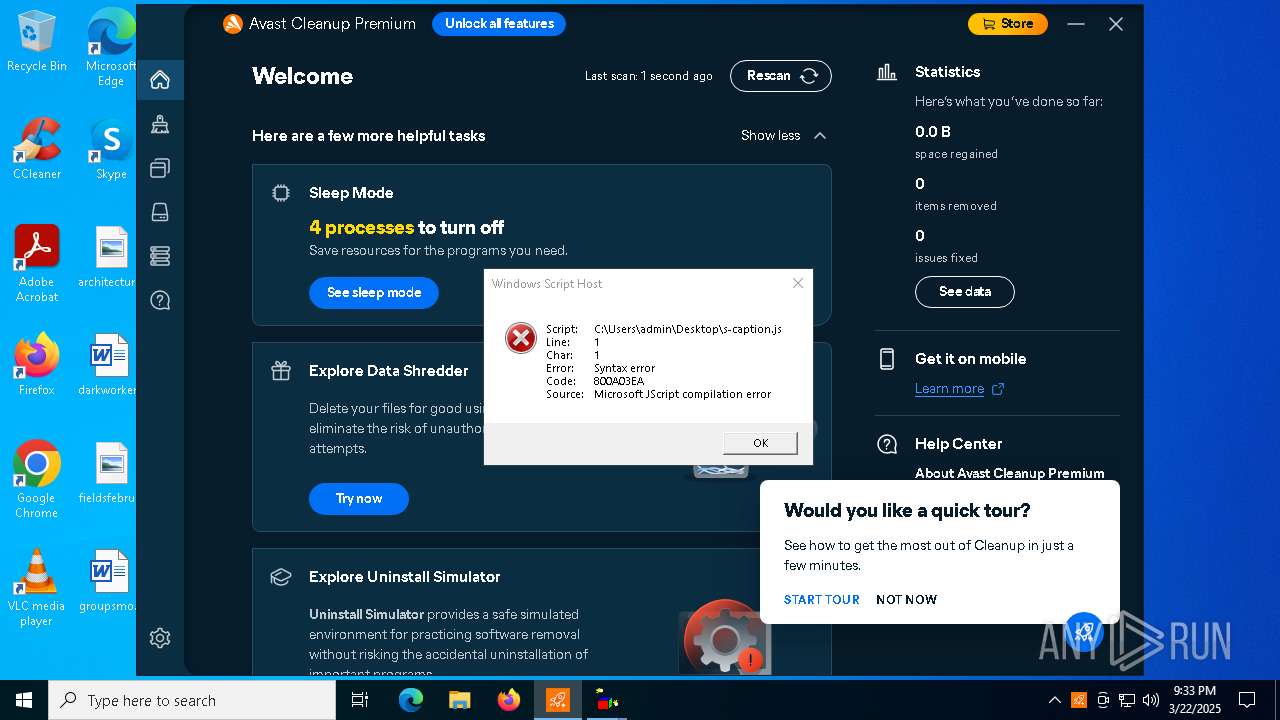Click the rocket floating action icon
This screenshot has width=1280, height=720.
1084,631
